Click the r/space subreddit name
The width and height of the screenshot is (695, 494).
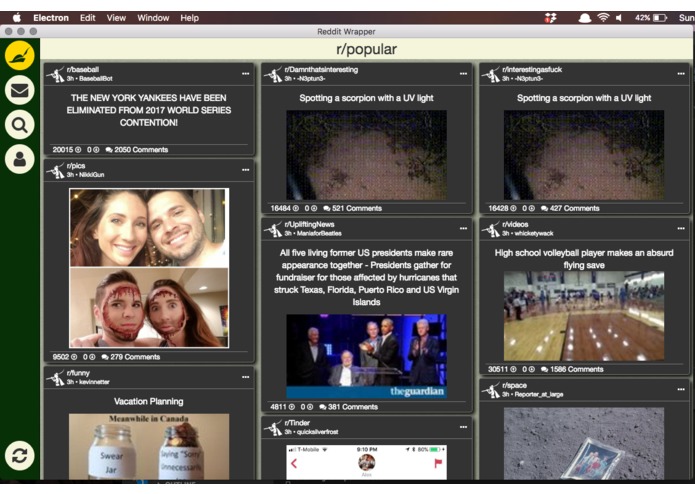pos(514,385)
